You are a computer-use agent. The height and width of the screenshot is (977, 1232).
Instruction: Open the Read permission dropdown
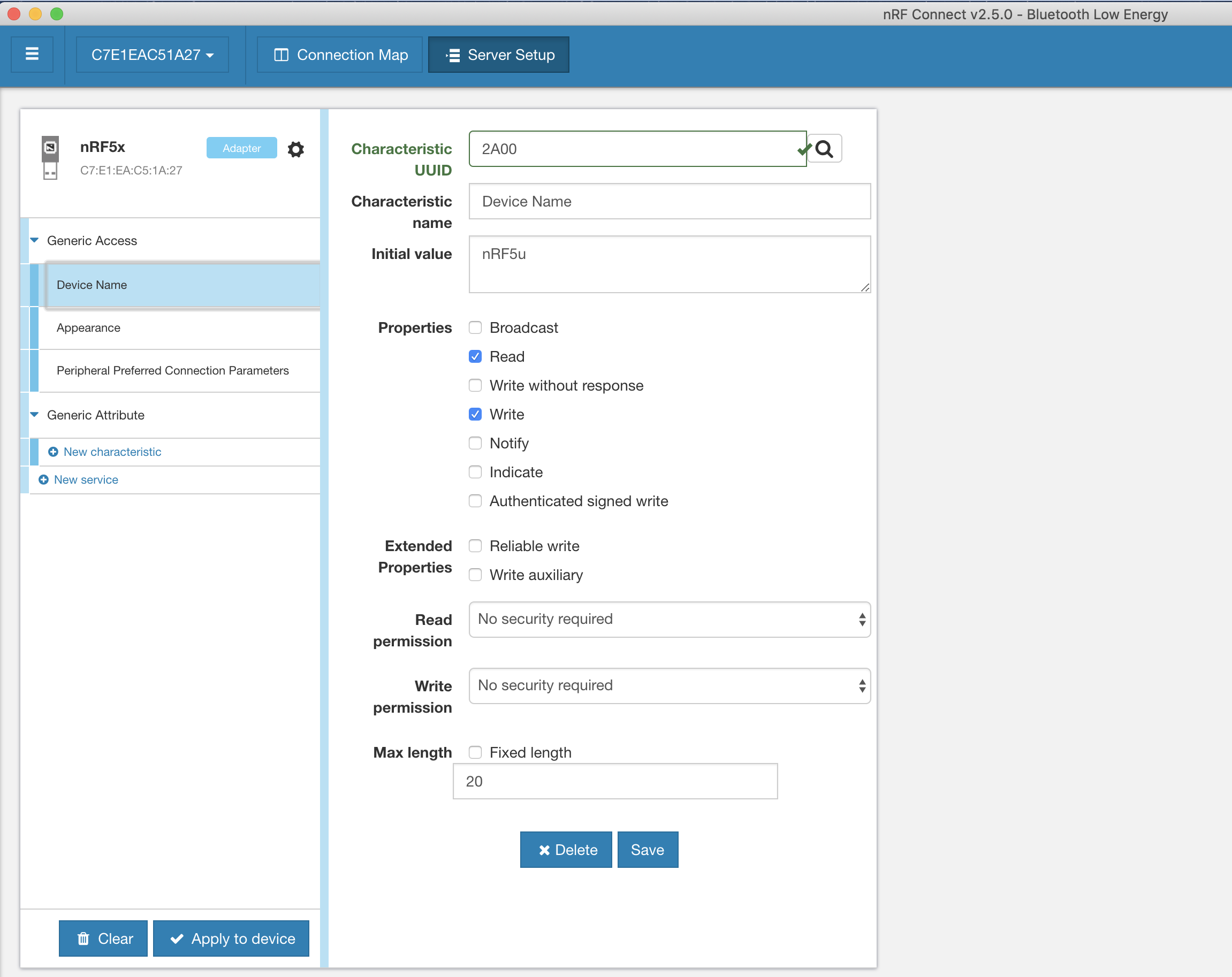(669, 620)
